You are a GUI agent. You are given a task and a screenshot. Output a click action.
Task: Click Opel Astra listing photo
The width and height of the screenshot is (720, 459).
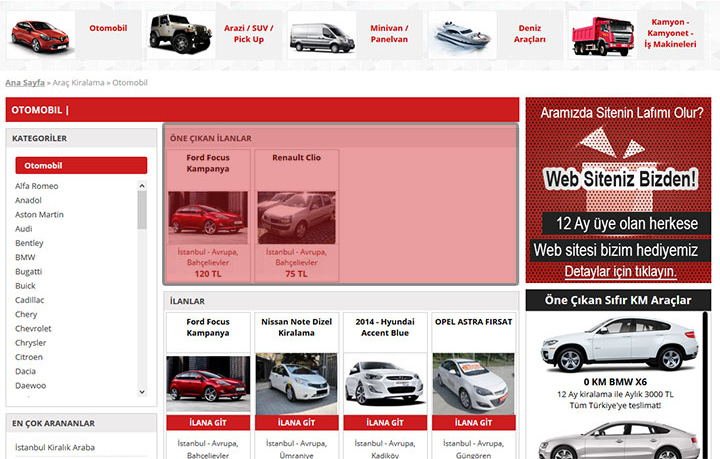(473, 384)
